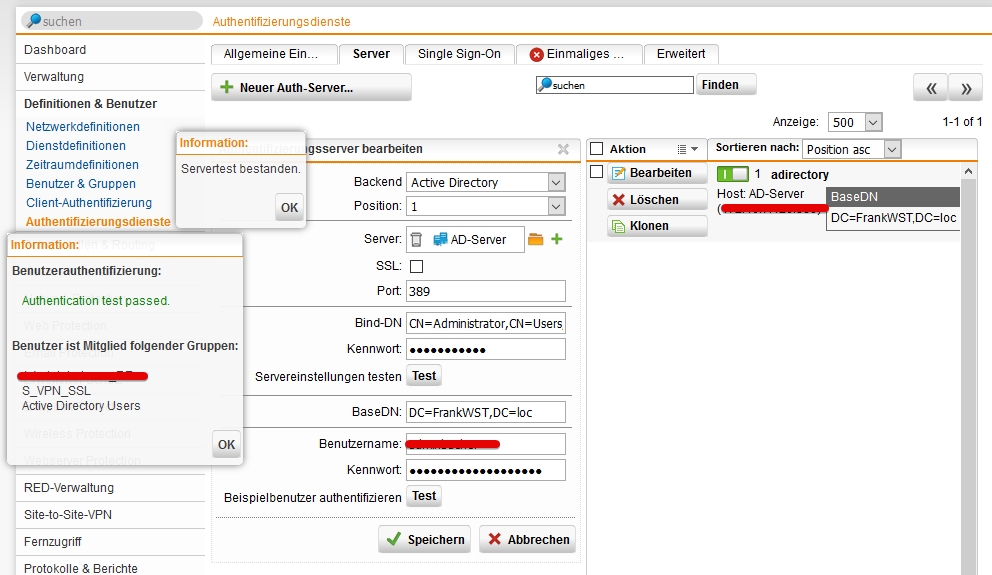Open the Single Sign-On tab
The image size is (992, 575).
click(x=459, y=54)
